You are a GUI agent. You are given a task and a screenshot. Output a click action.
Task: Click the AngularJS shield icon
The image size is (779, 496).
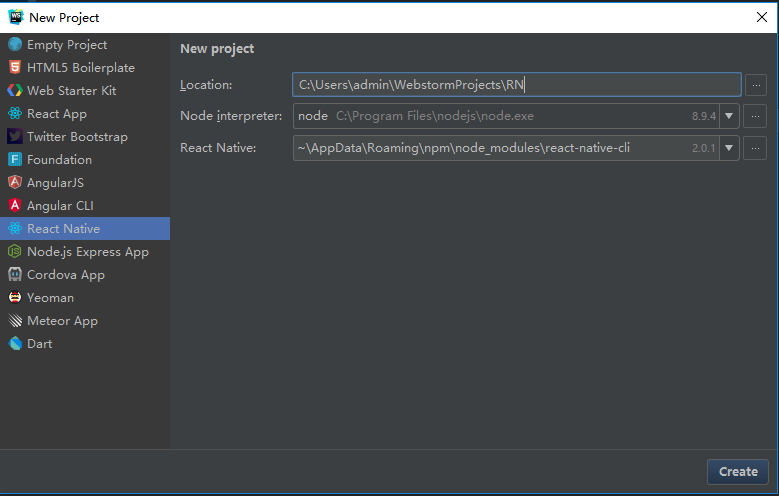15,182
